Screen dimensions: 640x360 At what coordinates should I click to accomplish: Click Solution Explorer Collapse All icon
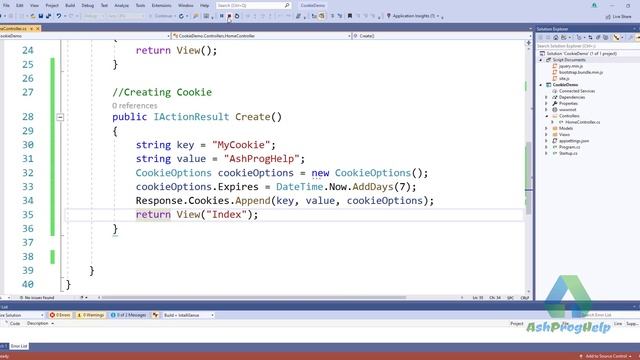tap(598, 38)
